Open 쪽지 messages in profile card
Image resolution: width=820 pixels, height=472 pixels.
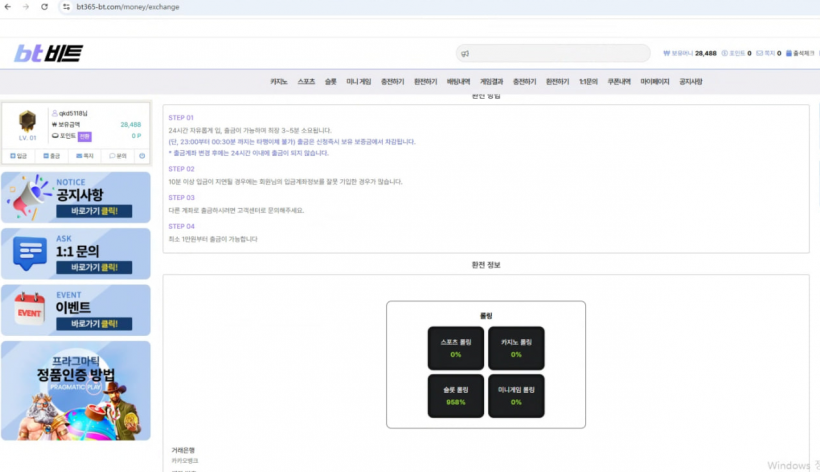(x=85, y=156)
